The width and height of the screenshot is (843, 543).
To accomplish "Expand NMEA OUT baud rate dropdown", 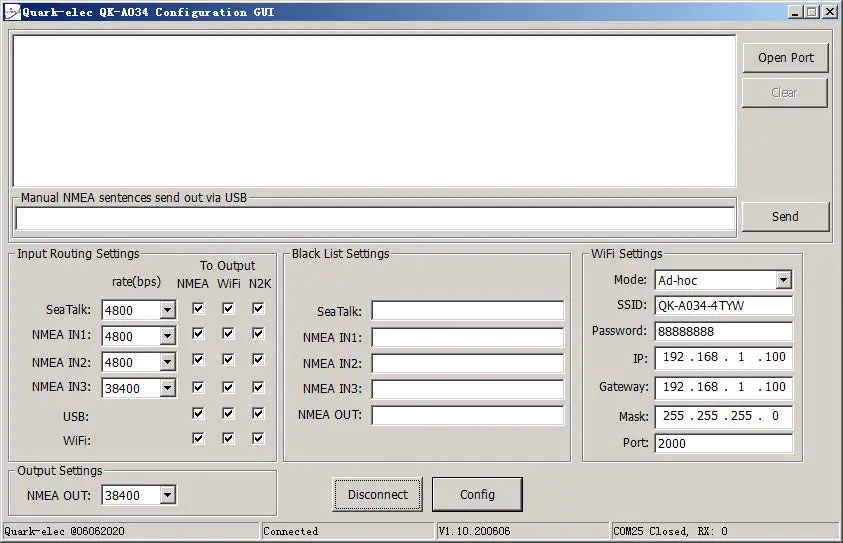I will (x=167, y=495).
